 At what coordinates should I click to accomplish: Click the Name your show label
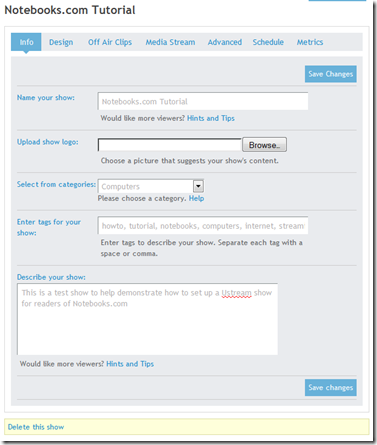click(46, 98)
